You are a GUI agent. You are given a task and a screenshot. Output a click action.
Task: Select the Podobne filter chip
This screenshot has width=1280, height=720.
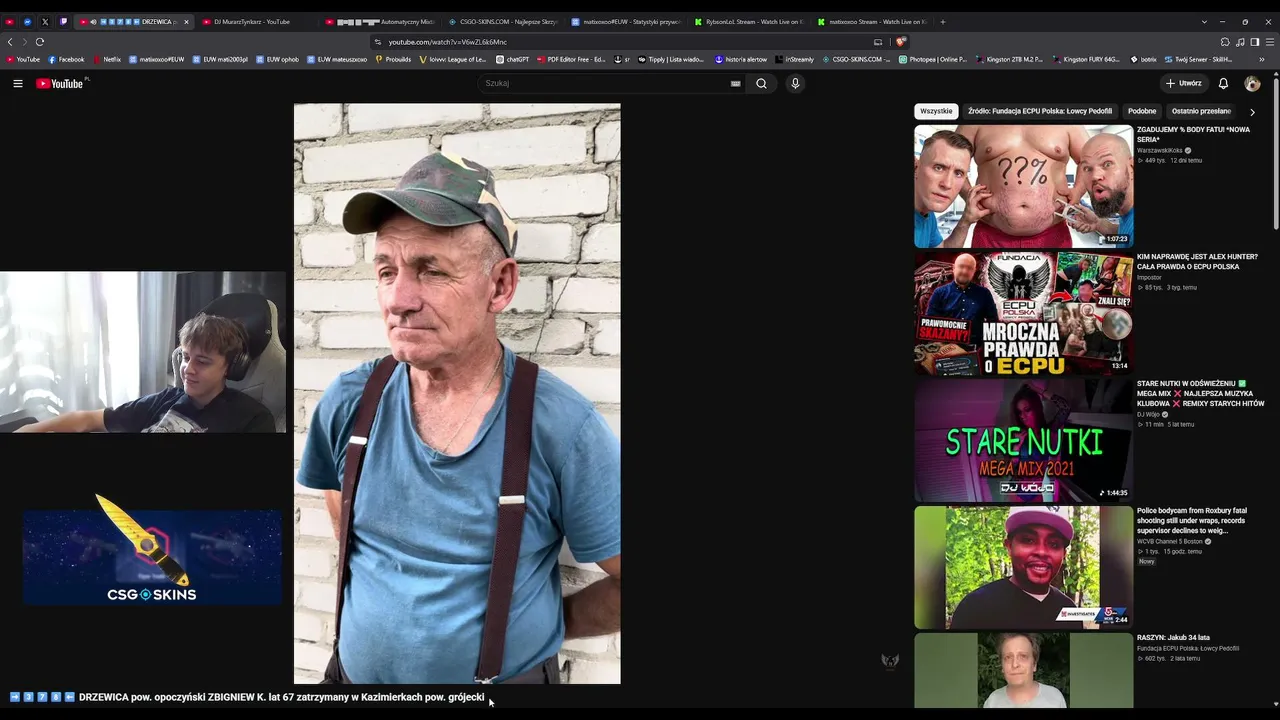pos(1142,111)
